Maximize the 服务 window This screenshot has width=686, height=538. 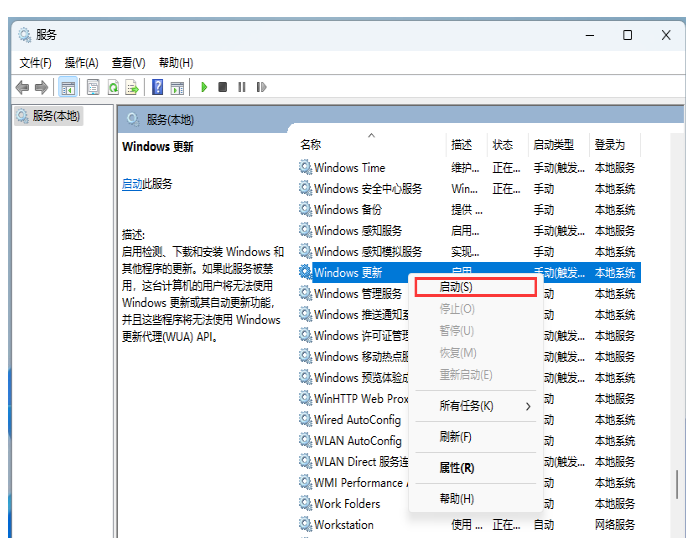pyautogui.click(x=627, y=35)
